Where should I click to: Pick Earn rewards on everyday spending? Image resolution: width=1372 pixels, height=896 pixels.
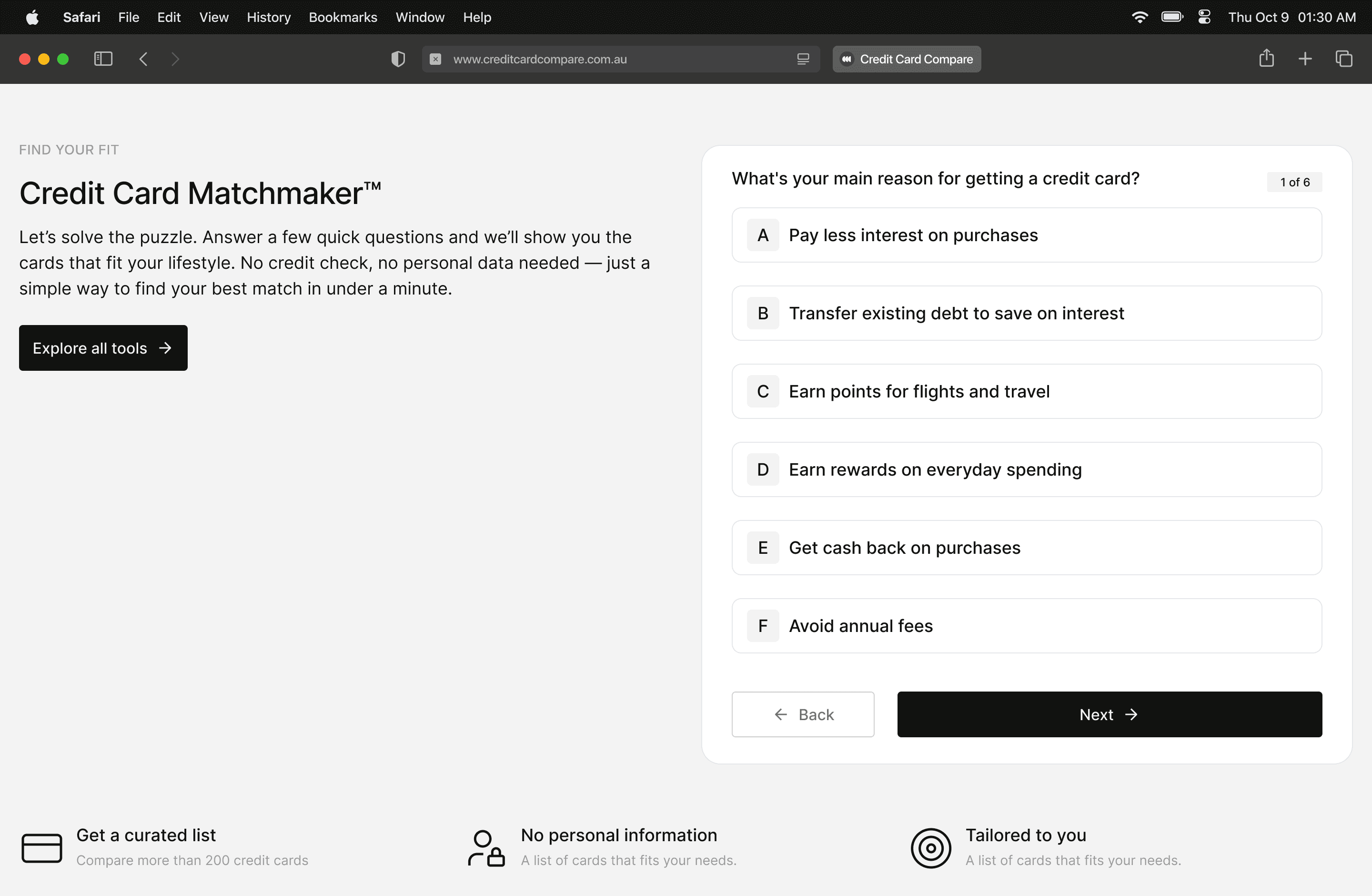[x=1026, y=469]
